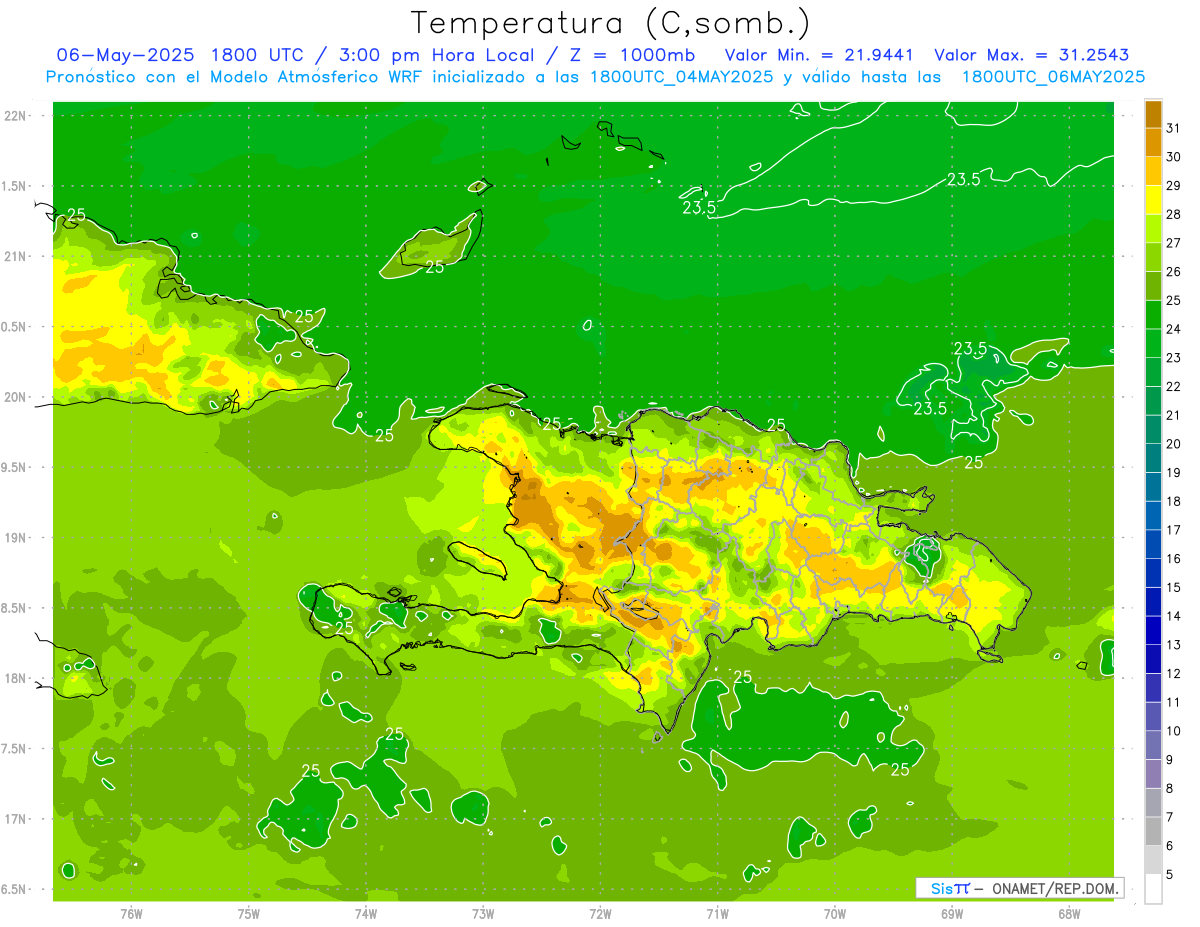Image resolution: width=1200 pixels, height=927 pixels.
Task: Click the teal legend swatch between 19 and 20
Action: click(x=1153, y=458)
